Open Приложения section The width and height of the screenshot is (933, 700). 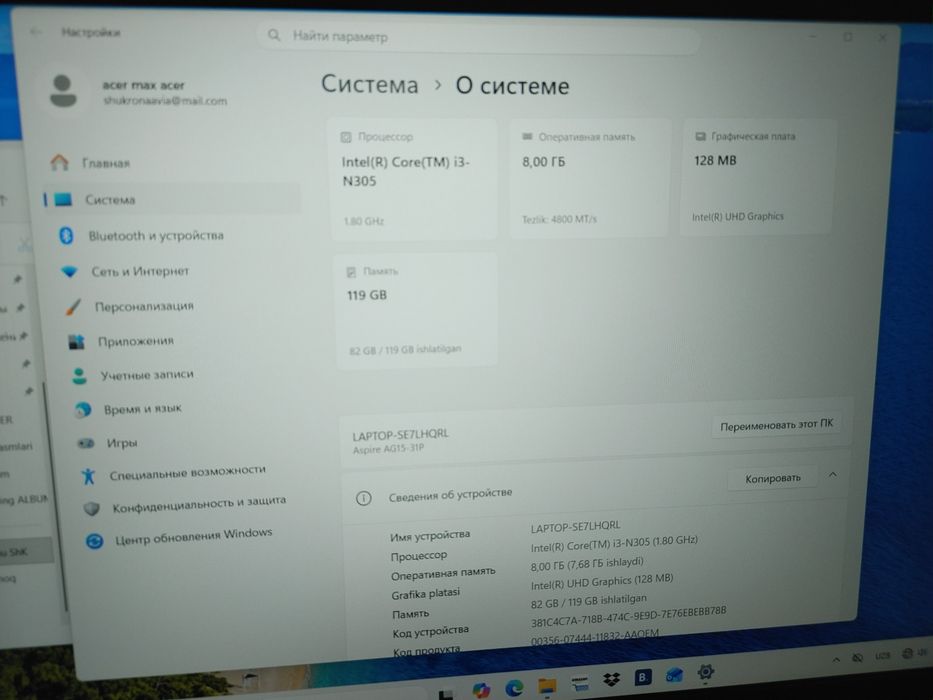pos(121,341)
